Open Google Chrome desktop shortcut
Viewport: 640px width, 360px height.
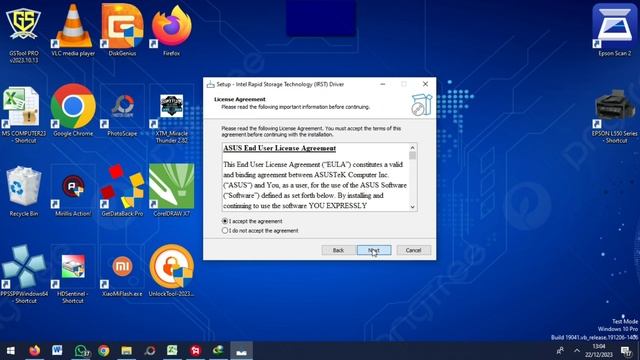click(x=73, y=110)
